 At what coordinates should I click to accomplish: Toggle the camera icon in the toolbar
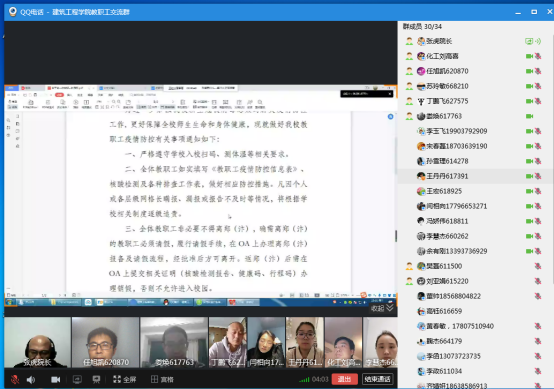(x=55, y=379)
